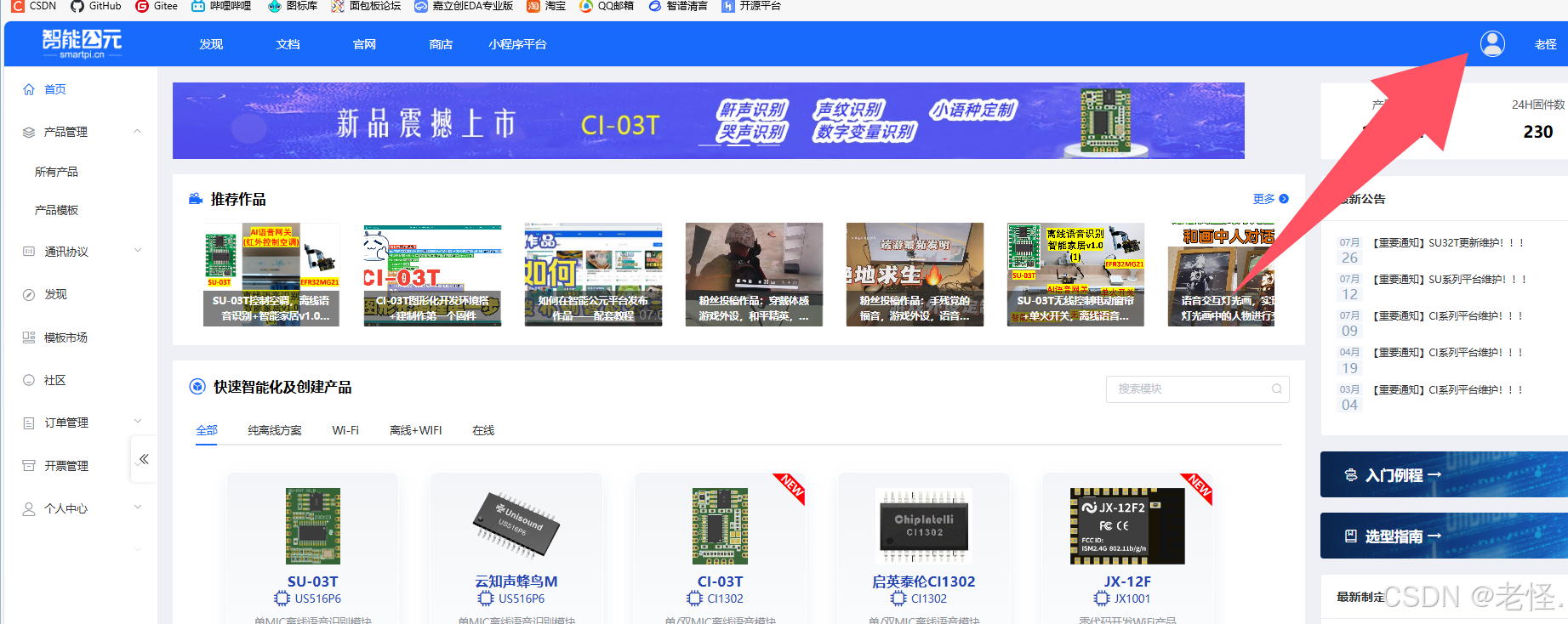The width and height of the screenshot is (1568, 624).
Task: Open 小程序平台 in the top navigation
Action: point(517,44)
